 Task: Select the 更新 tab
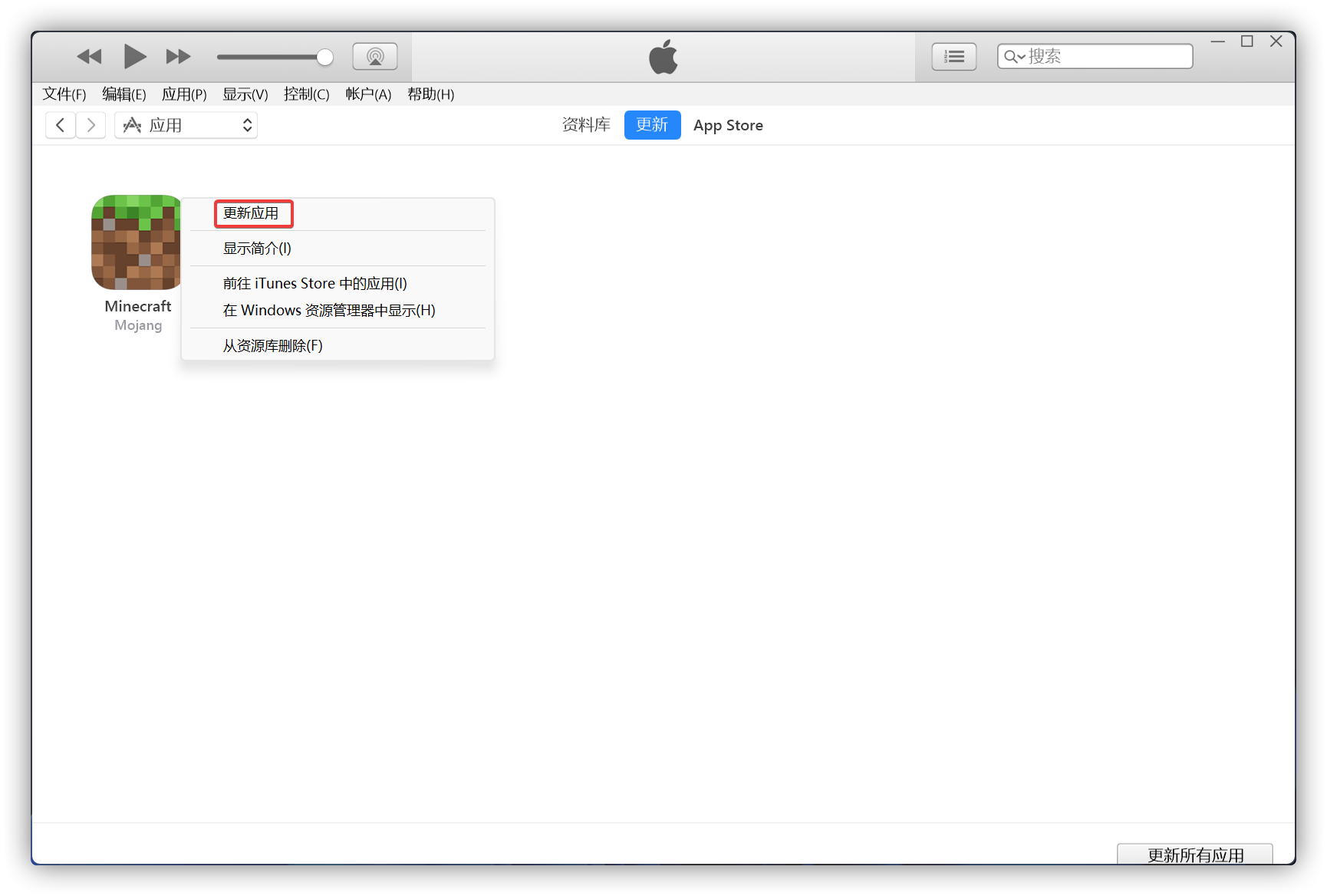point(652,125)
